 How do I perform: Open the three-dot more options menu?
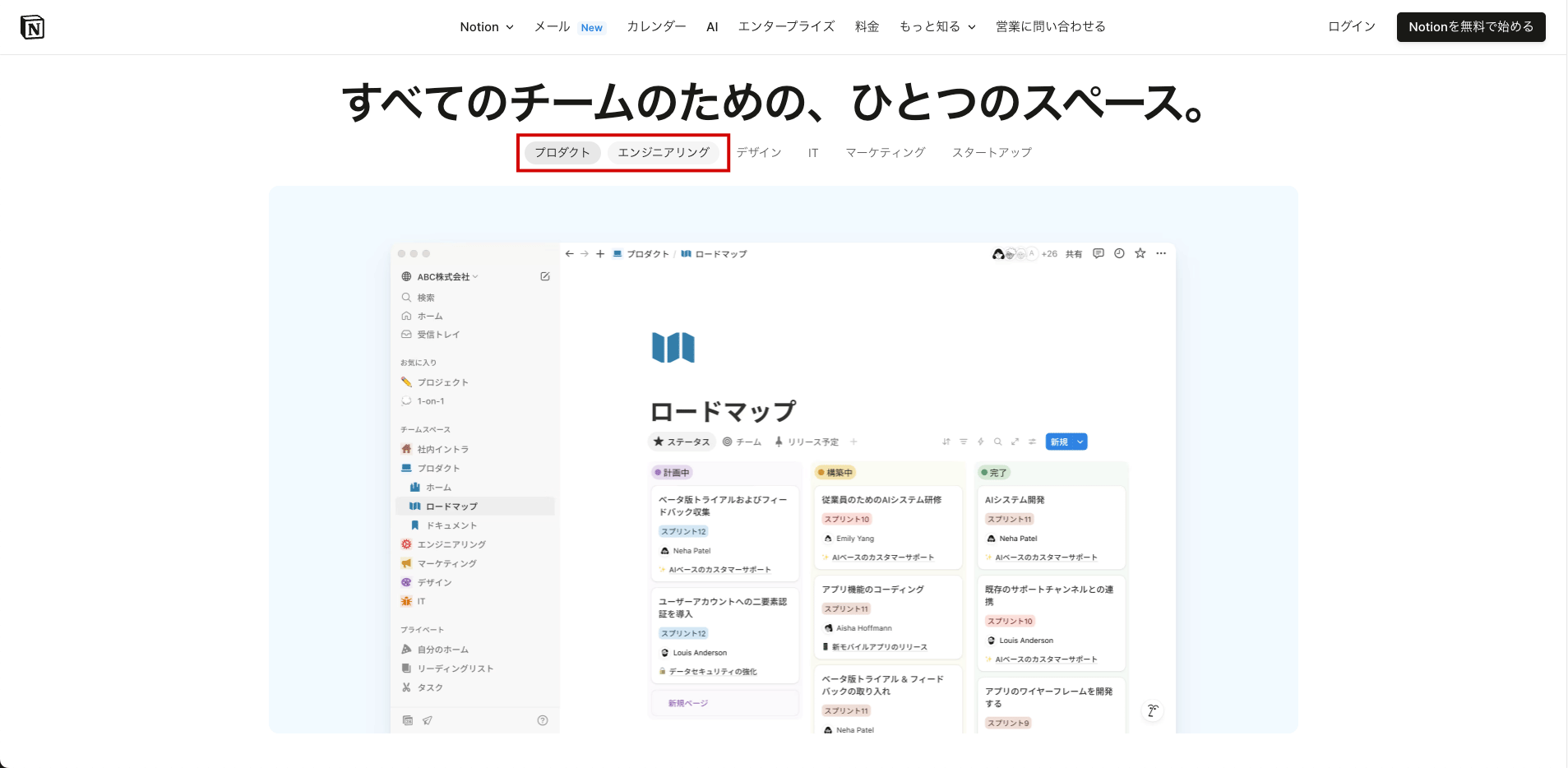click(x=1161, y=253)
